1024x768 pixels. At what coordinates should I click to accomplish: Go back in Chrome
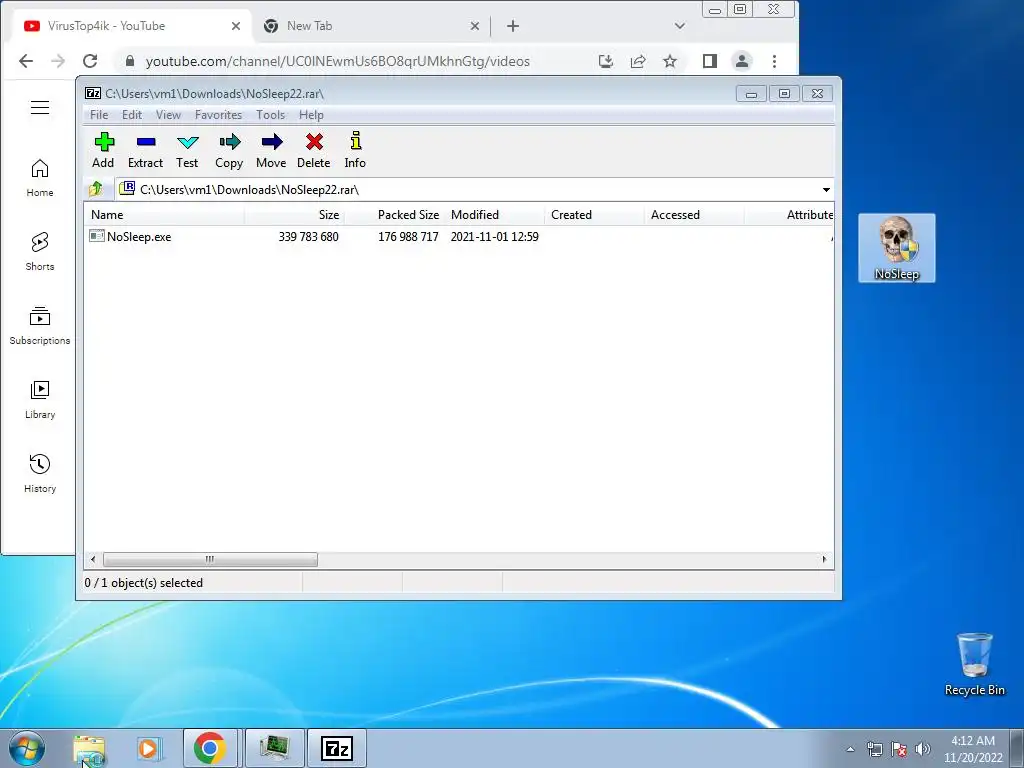pyautogui.click(x=26, y=61)
